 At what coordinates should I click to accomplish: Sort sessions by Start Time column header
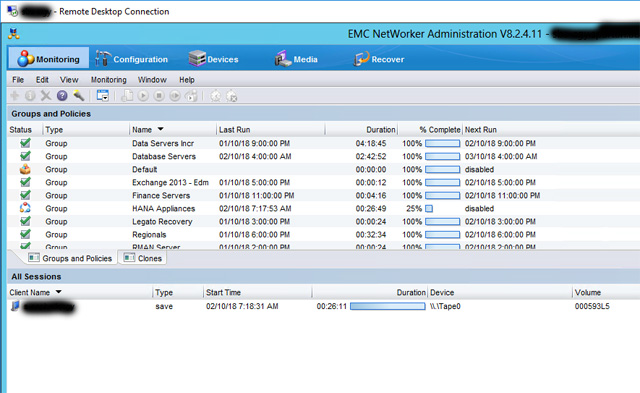[x=223, y=293]
